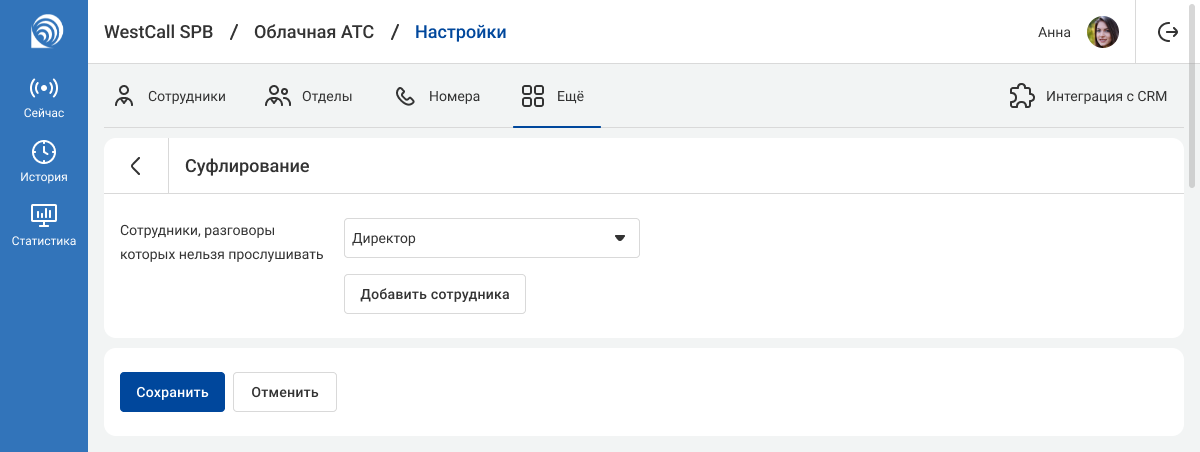Click Анна's profile avatar

coord(1102,32)
